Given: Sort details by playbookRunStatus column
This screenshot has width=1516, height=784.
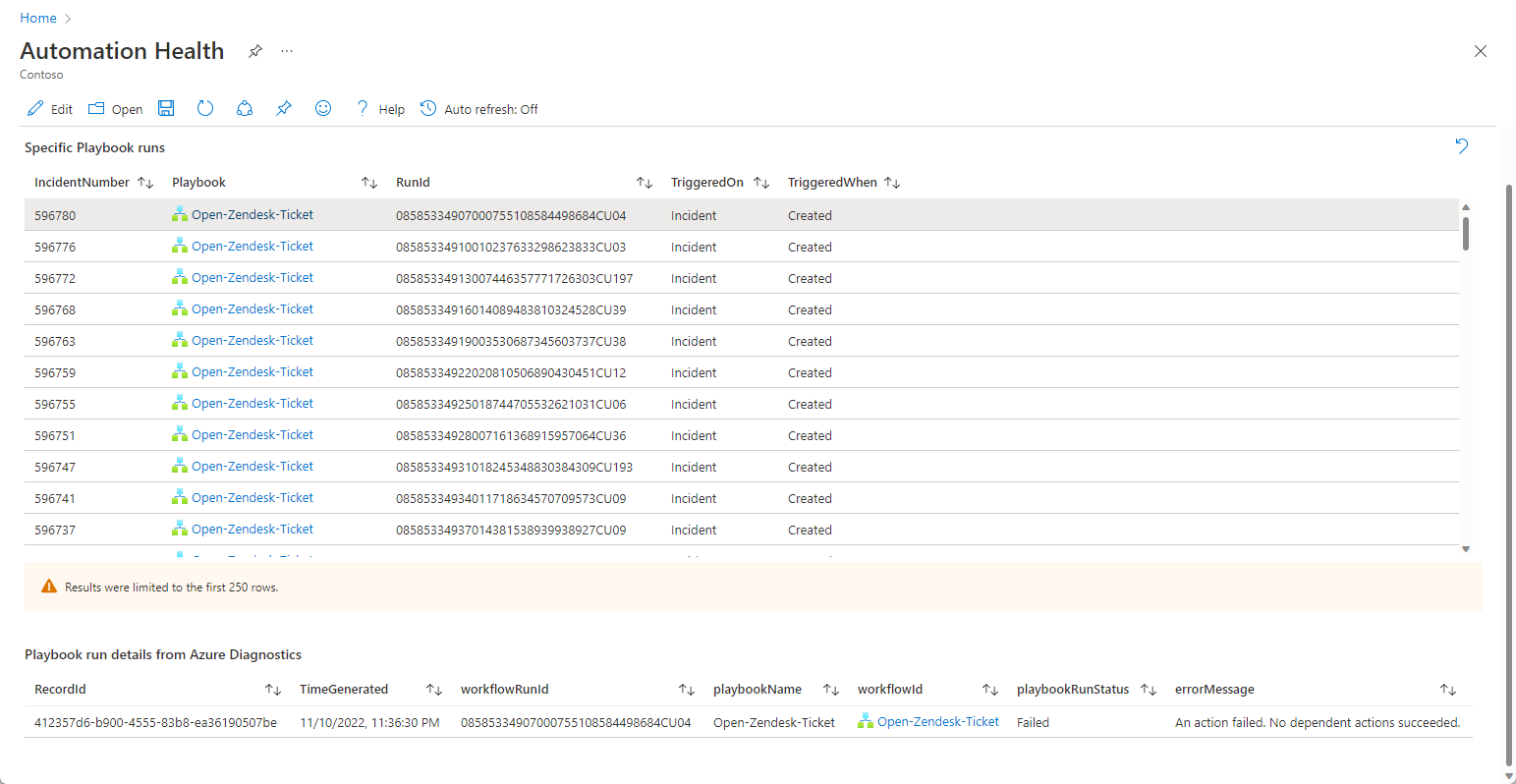Looking at the screenshot, I should tap(1148, 690).
